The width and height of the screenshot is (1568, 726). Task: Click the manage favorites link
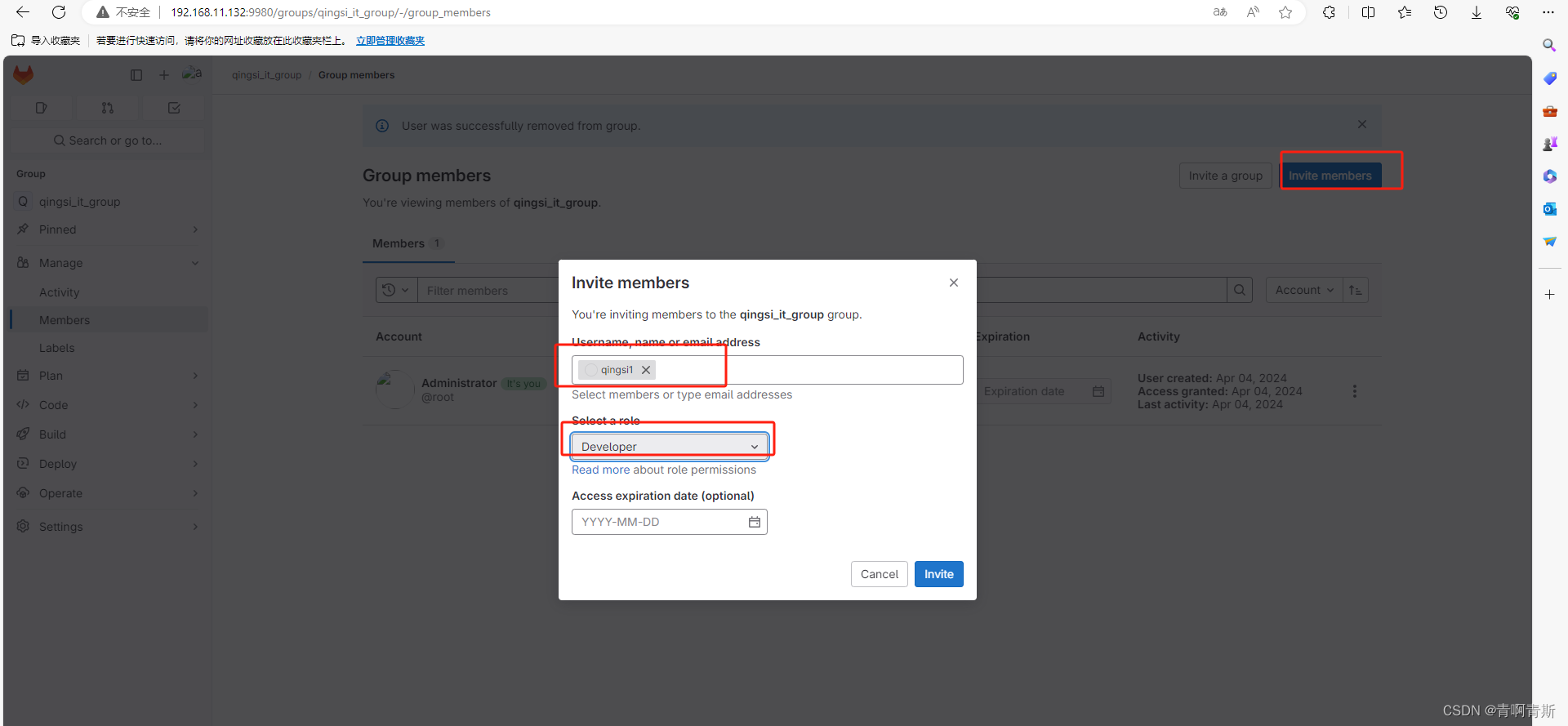[x=390, y=41]
